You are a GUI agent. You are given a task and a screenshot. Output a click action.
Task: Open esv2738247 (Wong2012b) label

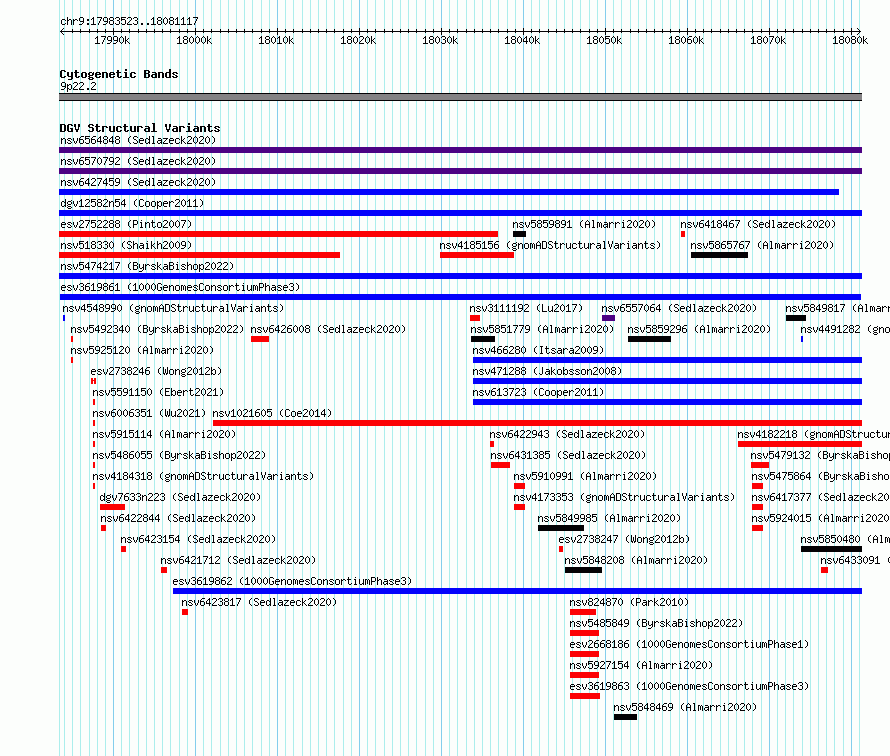pos(624,539)
